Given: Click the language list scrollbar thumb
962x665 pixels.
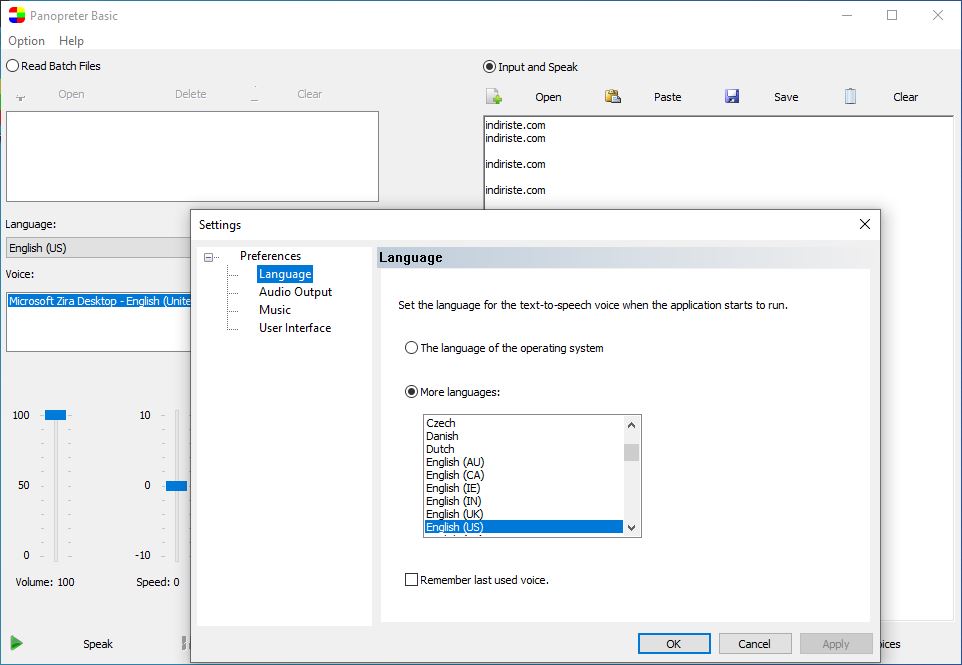Looking at the screenshot, I should [631, 452].
